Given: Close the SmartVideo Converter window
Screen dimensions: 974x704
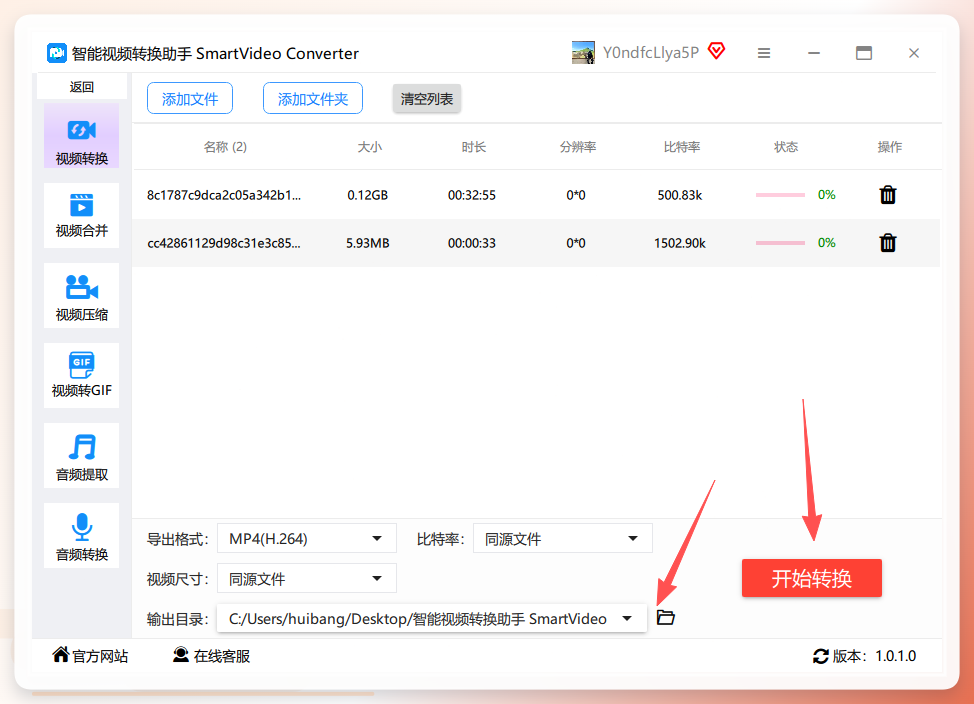Looking at the screenshot, I should (914, 53).
